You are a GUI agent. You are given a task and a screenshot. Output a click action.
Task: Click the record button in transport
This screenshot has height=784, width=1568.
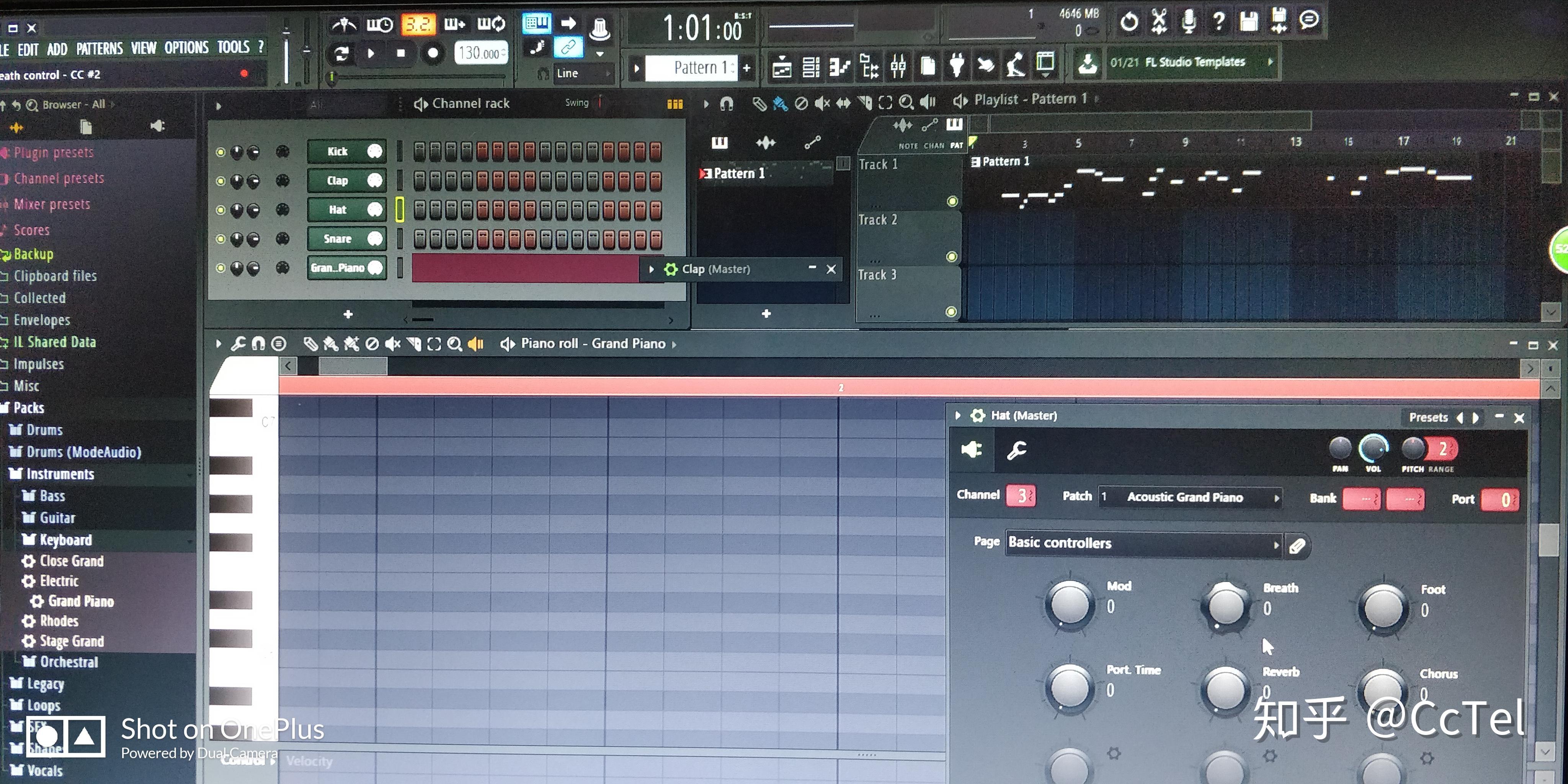tap(433, 54)
